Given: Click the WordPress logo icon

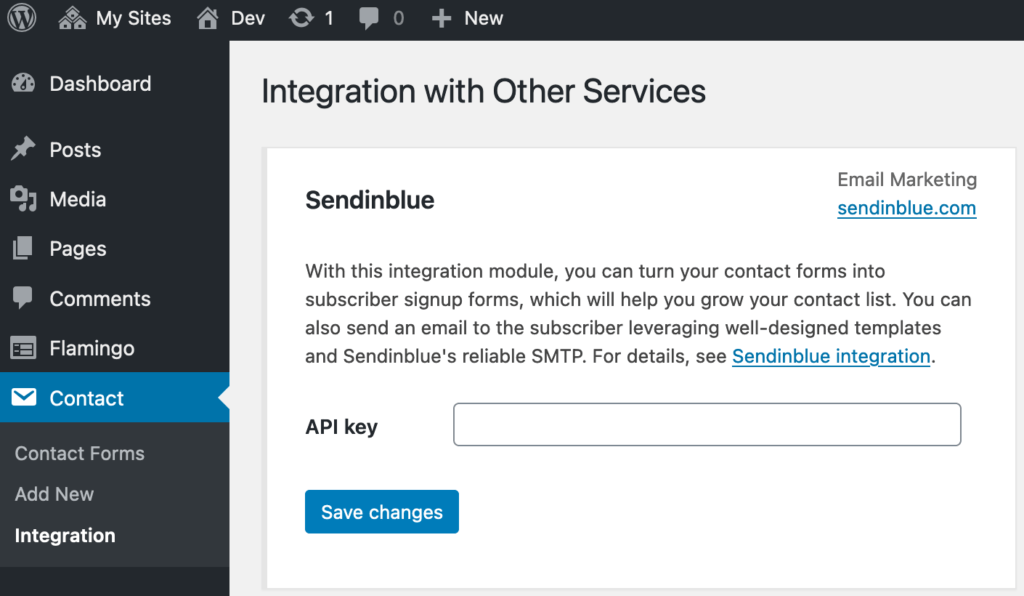Looking at the screenshot, I should [x=22, y=18].
